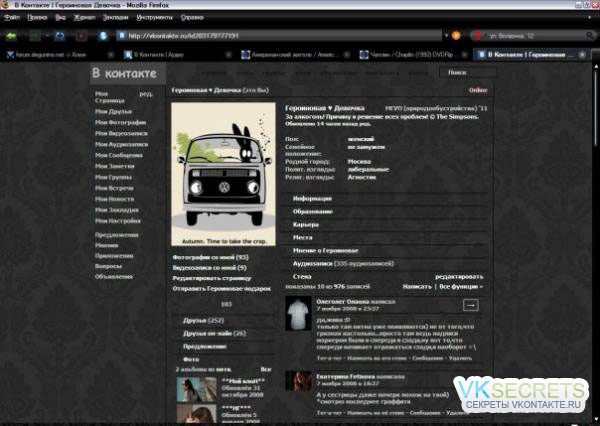Open 'Мои Сообщения' in the sidebar
Screen dimensions: 600x426
(119, 155)
